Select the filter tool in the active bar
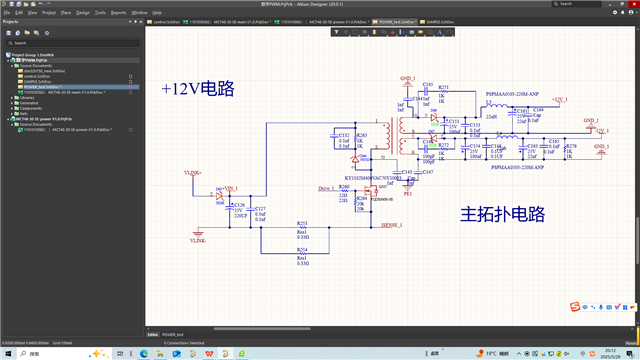Screen dimensions: 640x360 click(336, 32)
